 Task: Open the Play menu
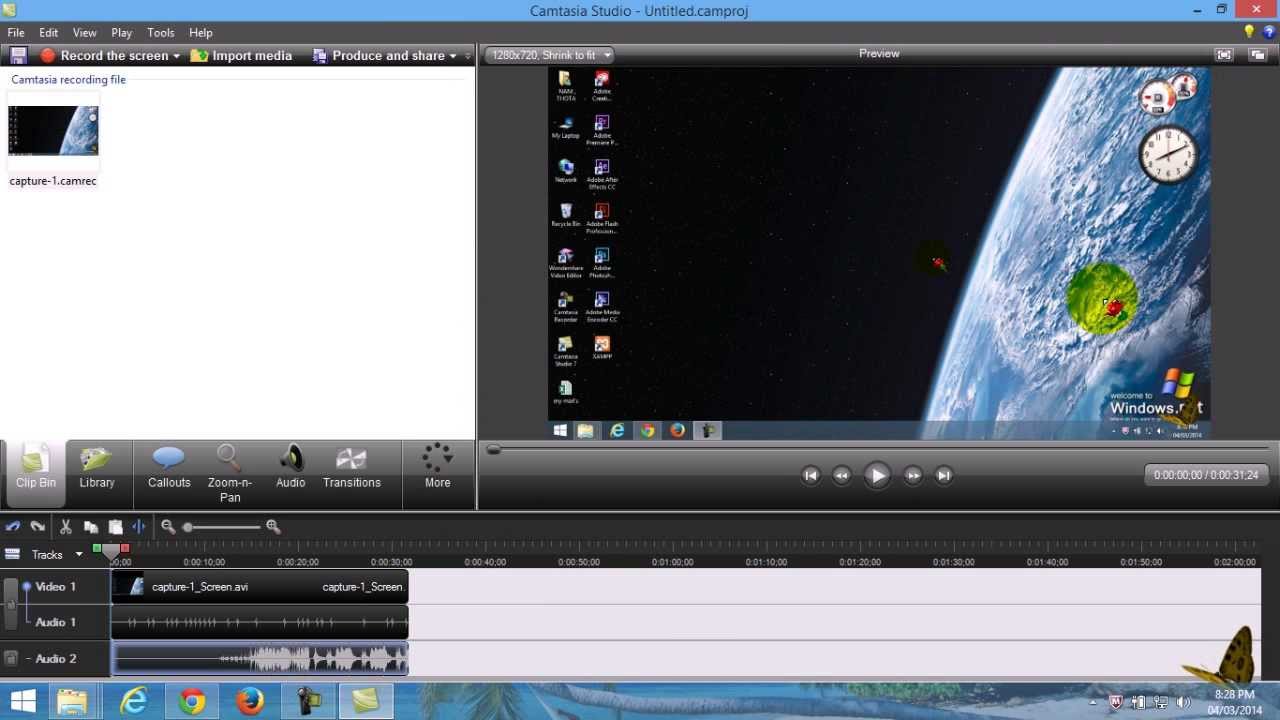click(x=122, y=33)
